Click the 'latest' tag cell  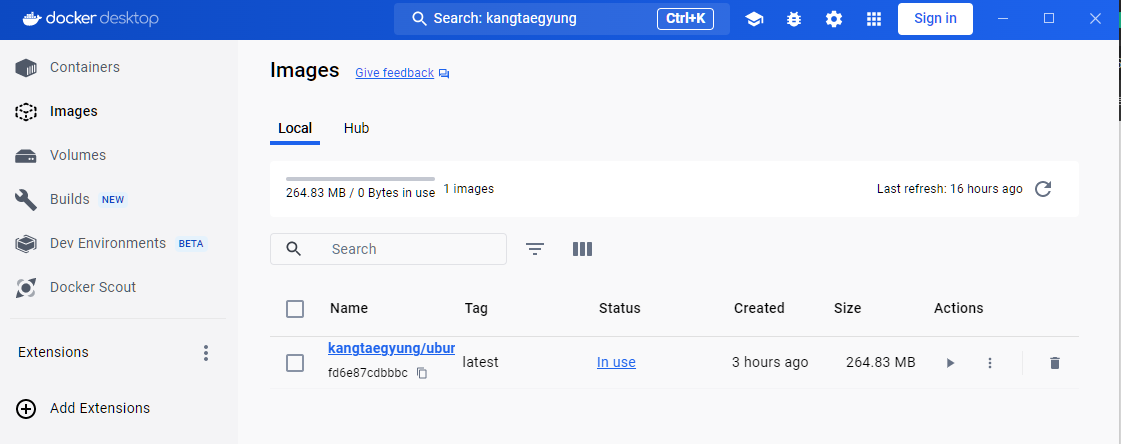click(x=480, y=362)
